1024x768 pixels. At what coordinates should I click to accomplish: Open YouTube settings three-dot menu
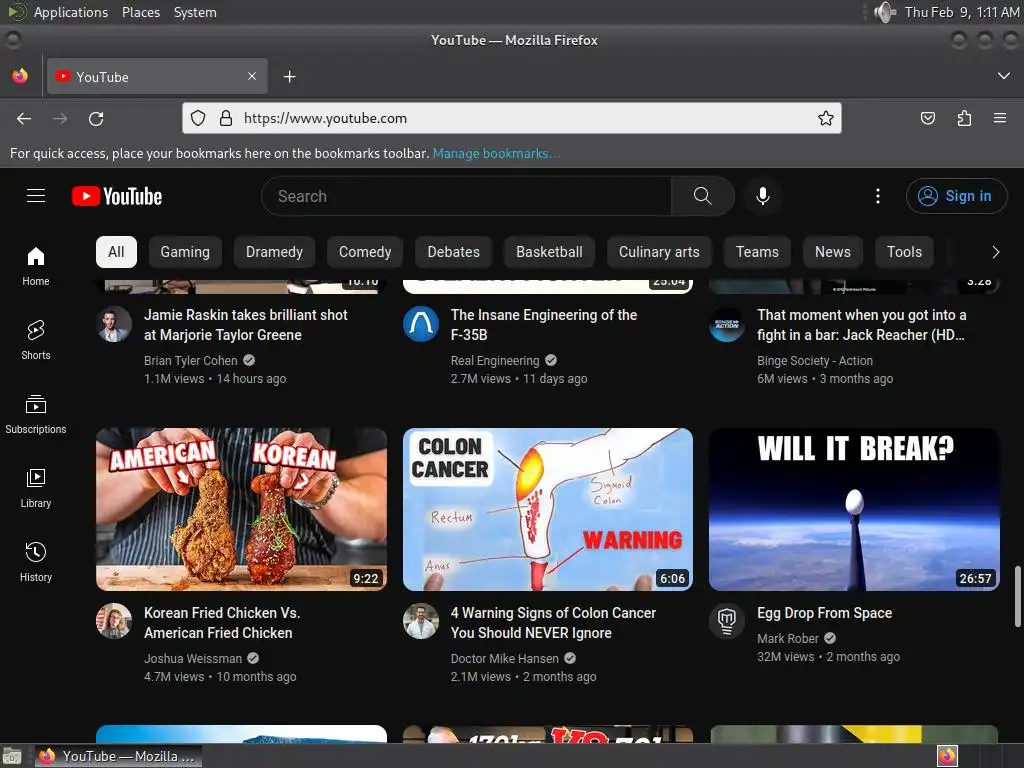(877, 196)
